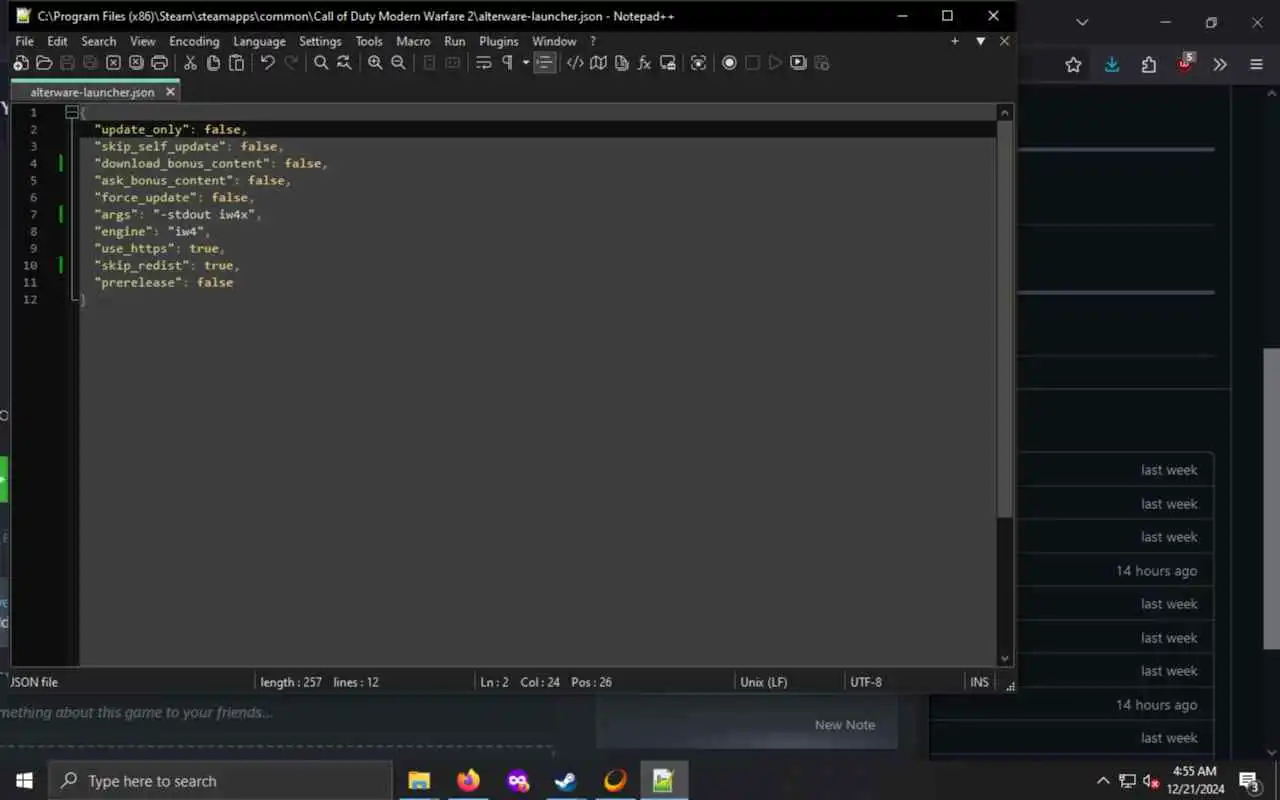Click the Zoom Out icon
Image resolution: width=1280 pixels, height=800 pixels.
click(398, 63)
